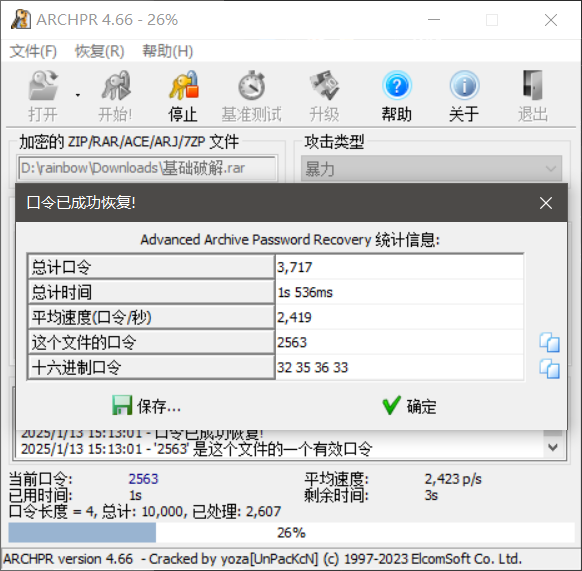Click the 保存... save button
This screenshot has height=571, width=582.
click(x=147, y=406)
